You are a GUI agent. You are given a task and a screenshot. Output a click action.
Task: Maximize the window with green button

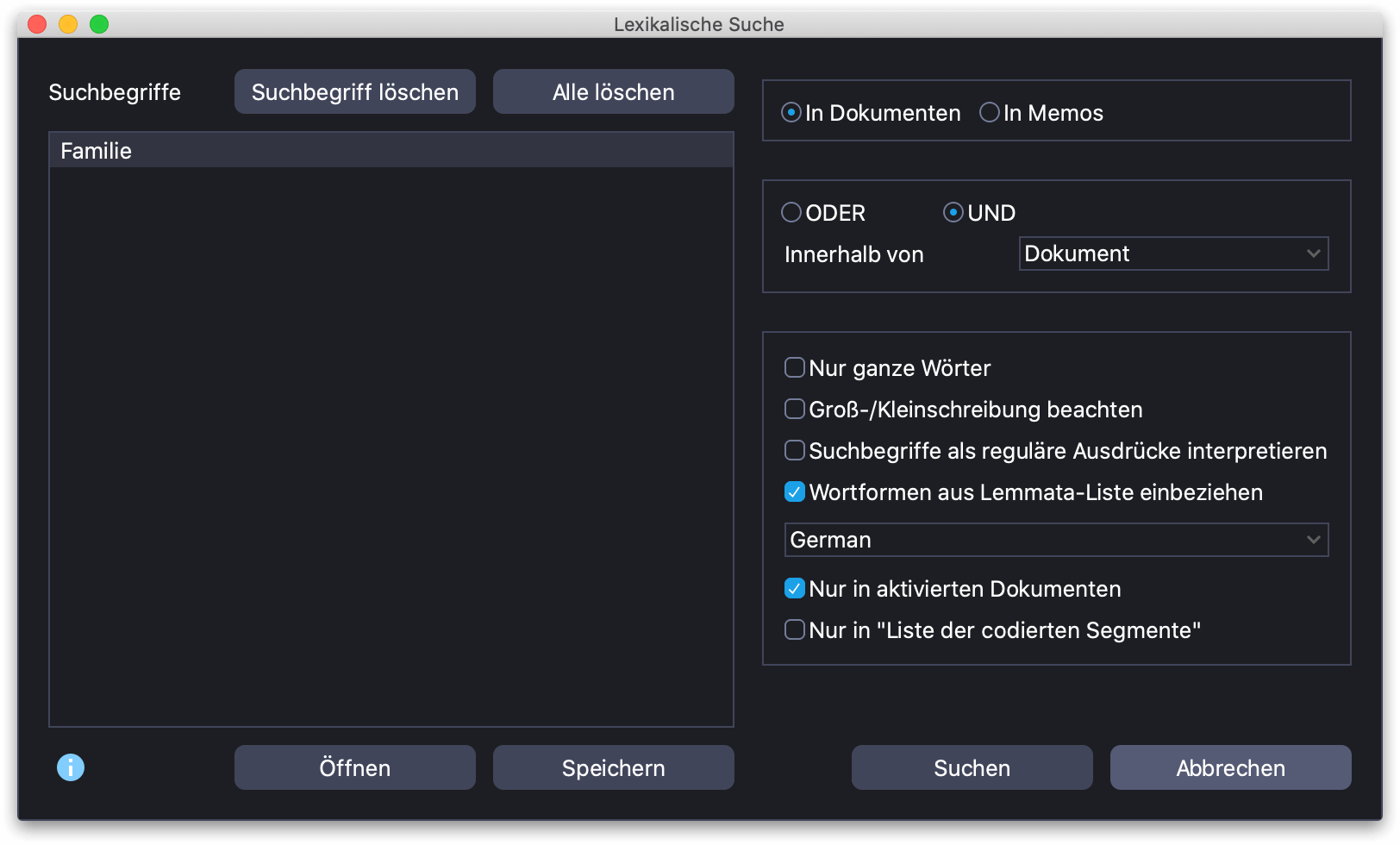pyautogui.click(x=99, y=24)
